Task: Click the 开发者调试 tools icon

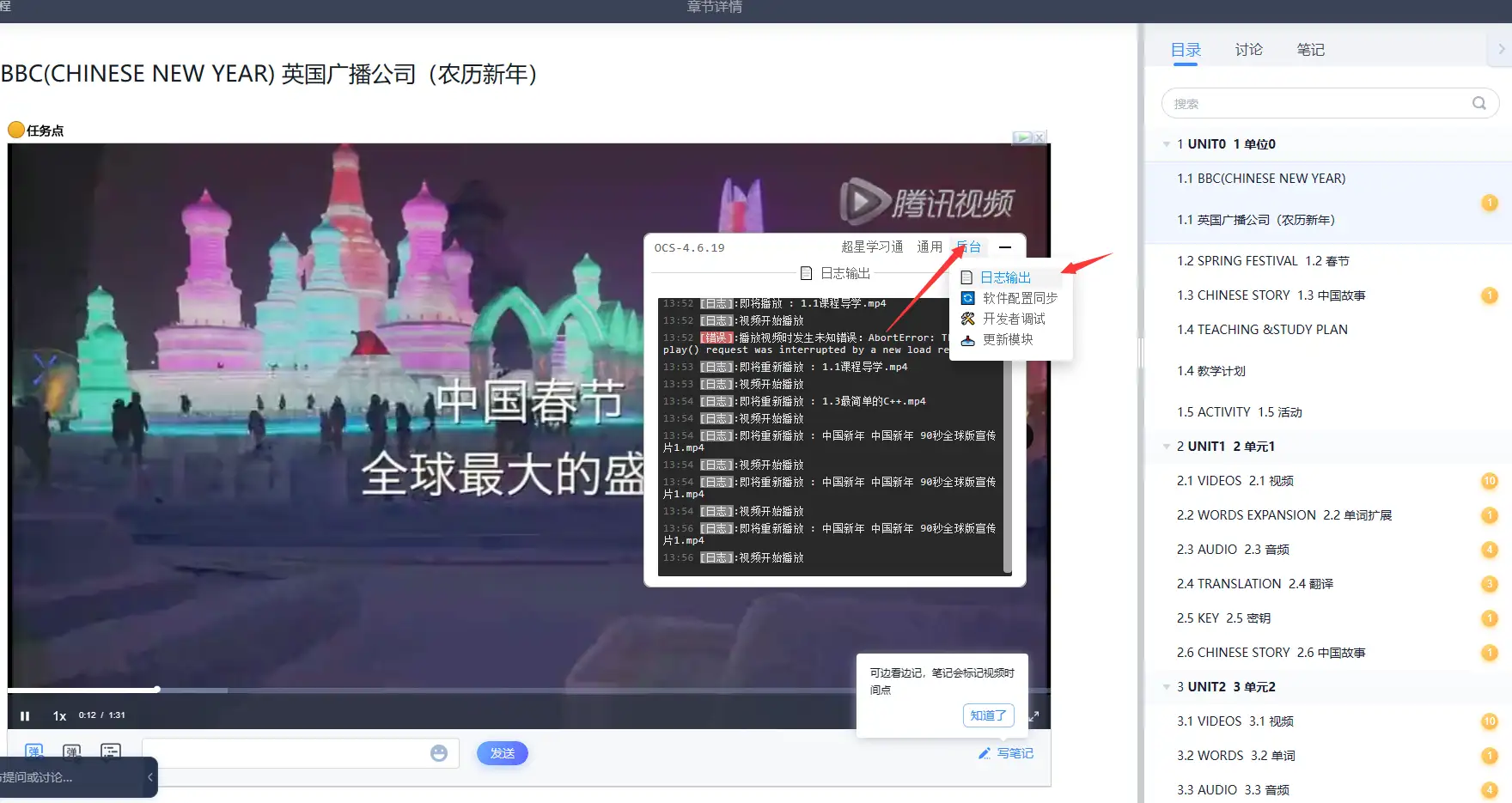Action: point(968,319)
